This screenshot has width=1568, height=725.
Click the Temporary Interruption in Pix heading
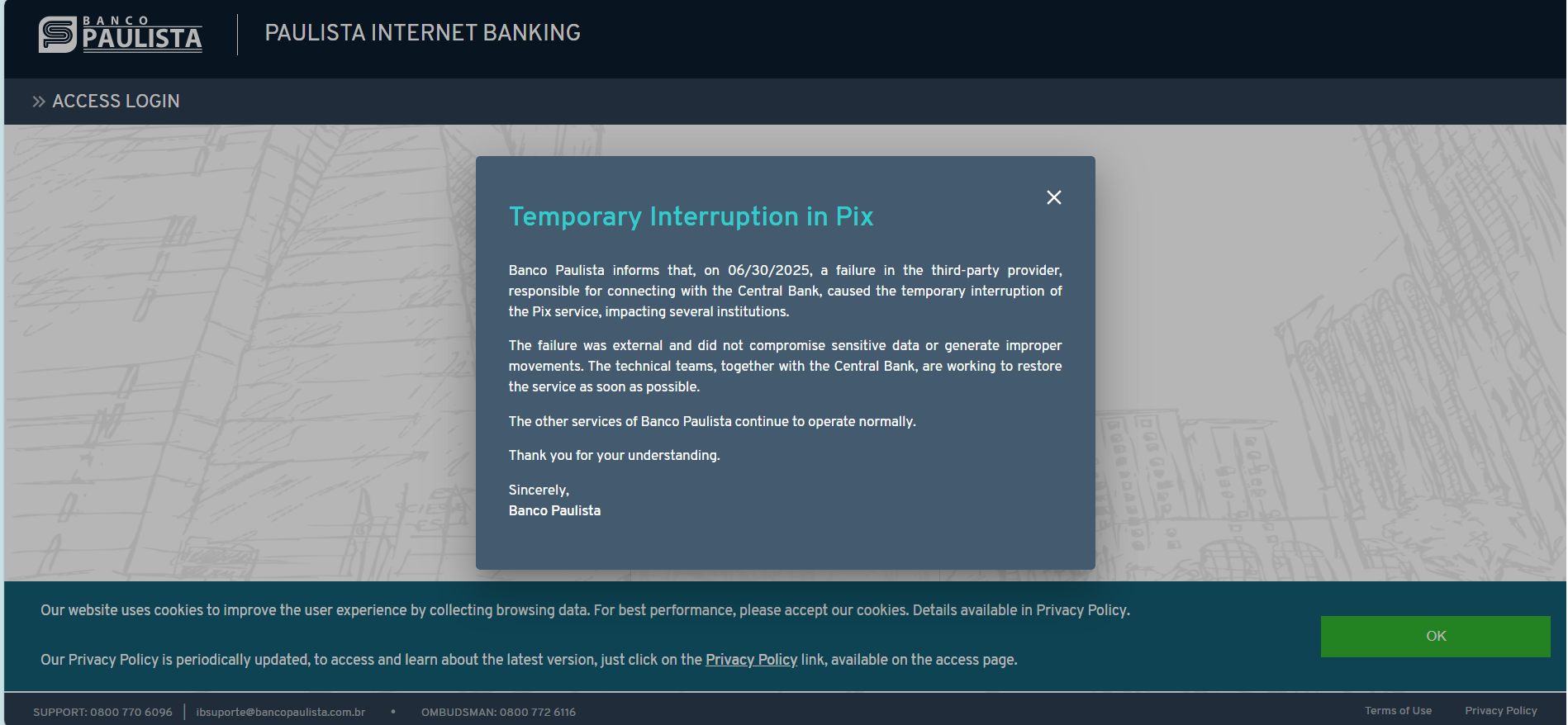[691, 216]
